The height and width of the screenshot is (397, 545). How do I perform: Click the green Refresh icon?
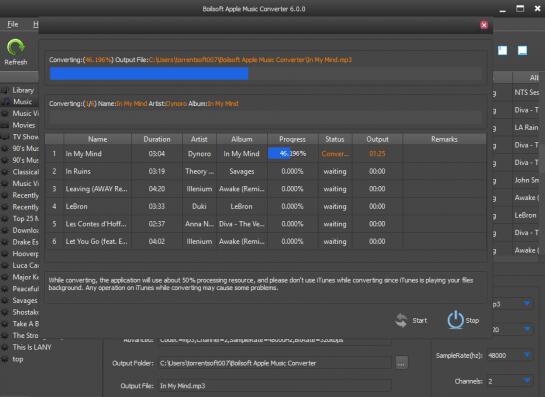pyautogui.click(x=15, y=47)
